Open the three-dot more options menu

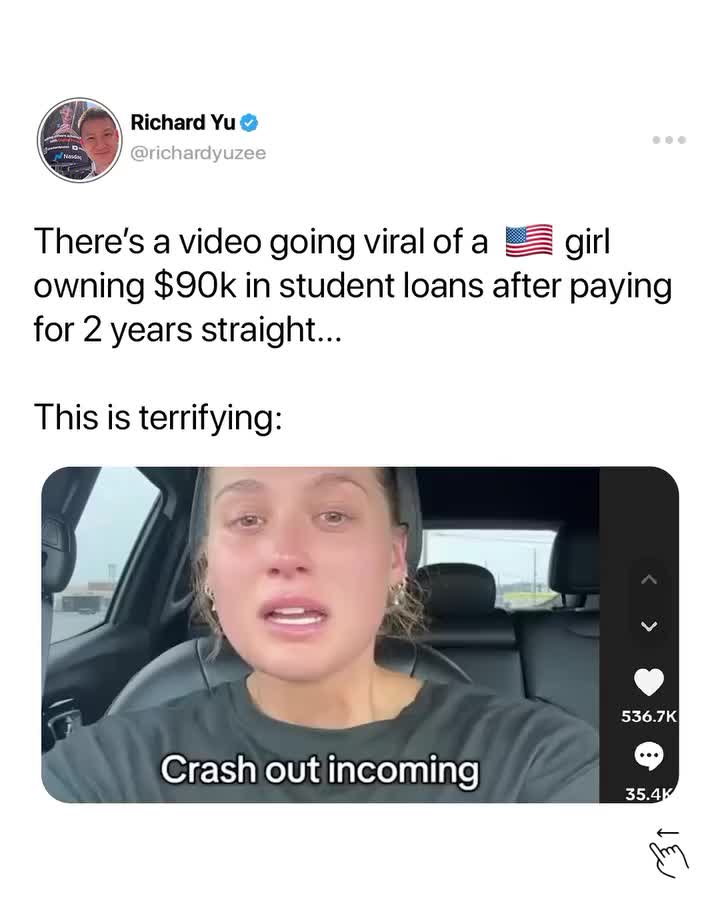point(669,140)
